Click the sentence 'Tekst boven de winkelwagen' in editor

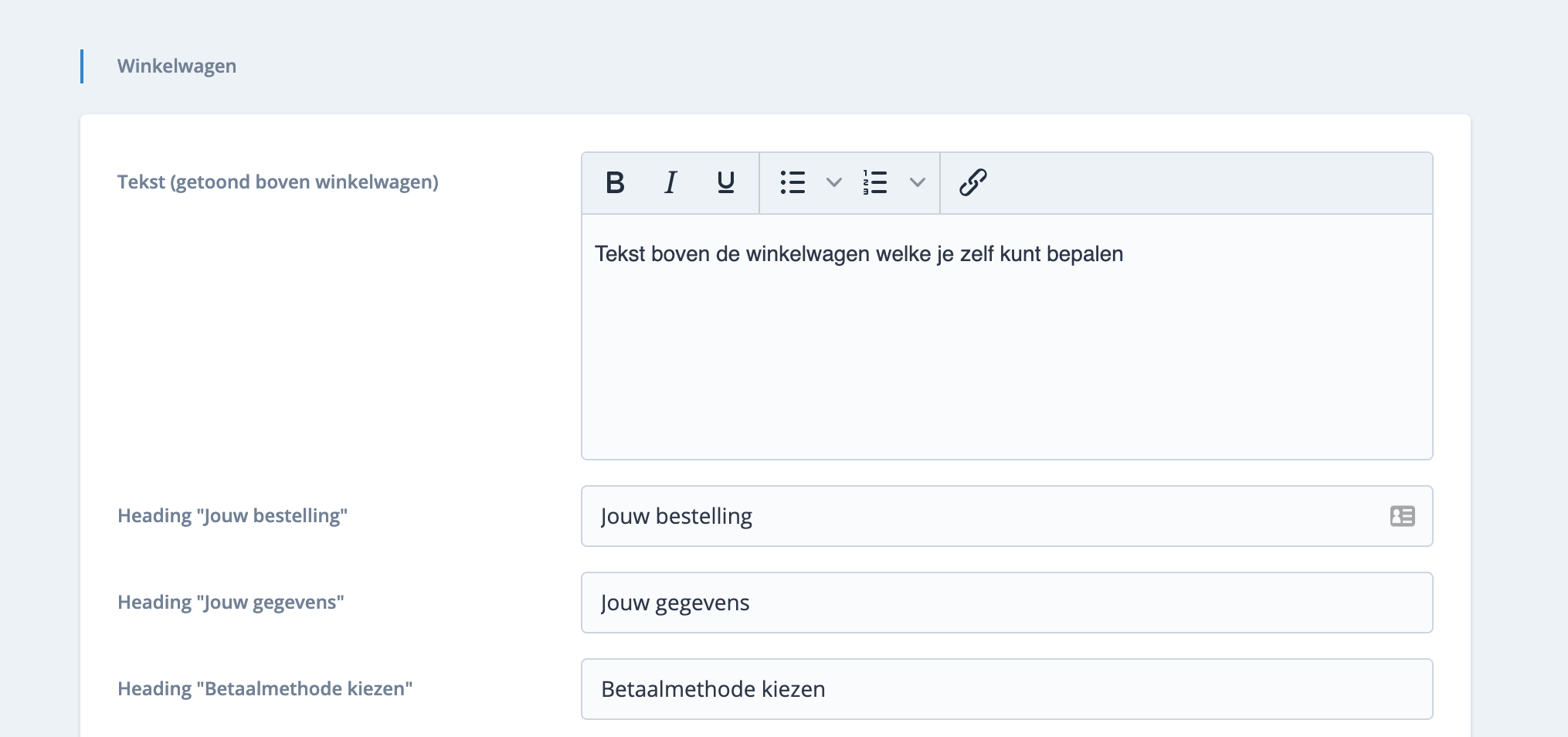[x=857, y=254]
